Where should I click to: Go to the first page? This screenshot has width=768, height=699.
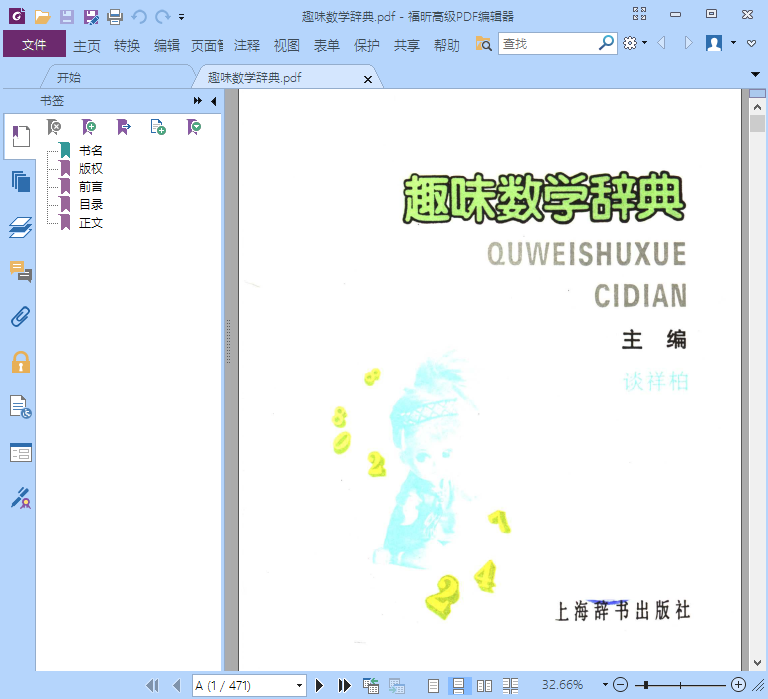(x=152, y=685)
